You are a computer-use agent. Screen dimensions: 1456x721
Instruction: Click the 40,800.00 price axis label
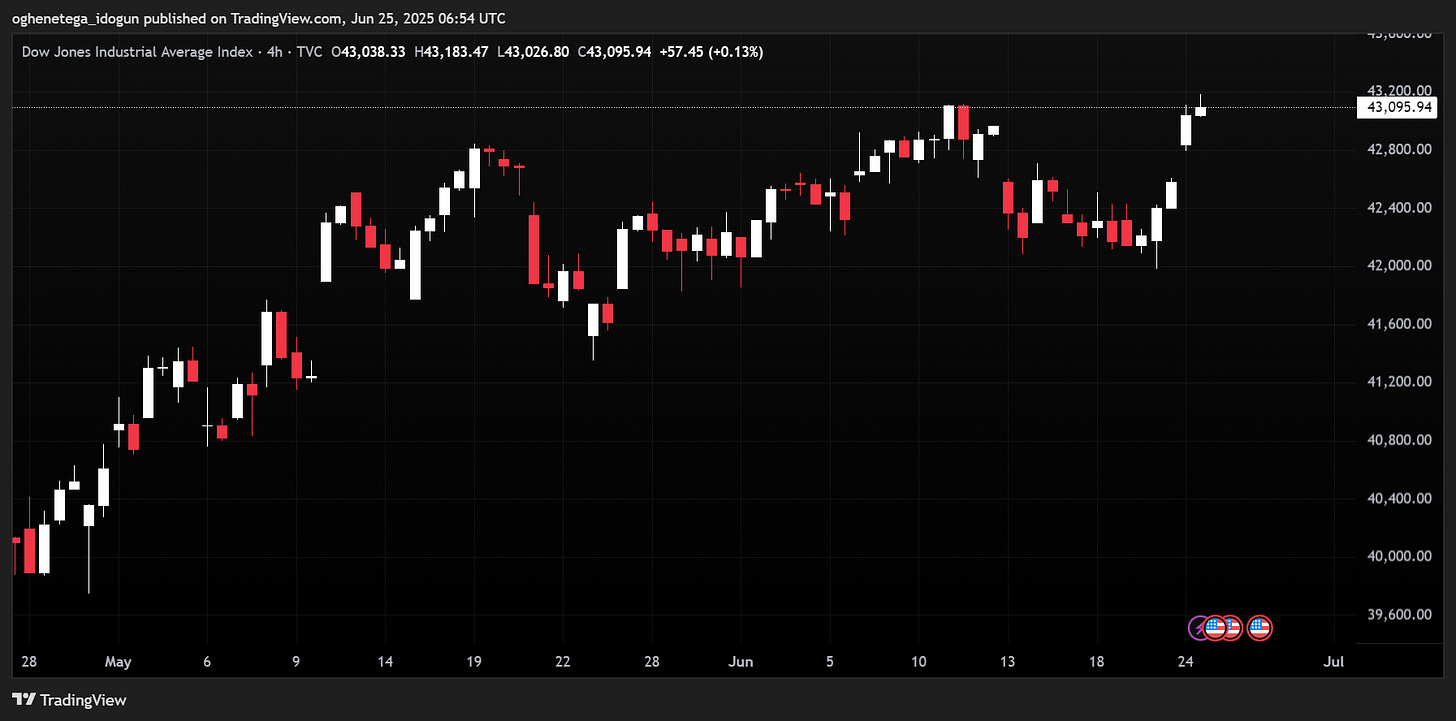(1399, 439)
